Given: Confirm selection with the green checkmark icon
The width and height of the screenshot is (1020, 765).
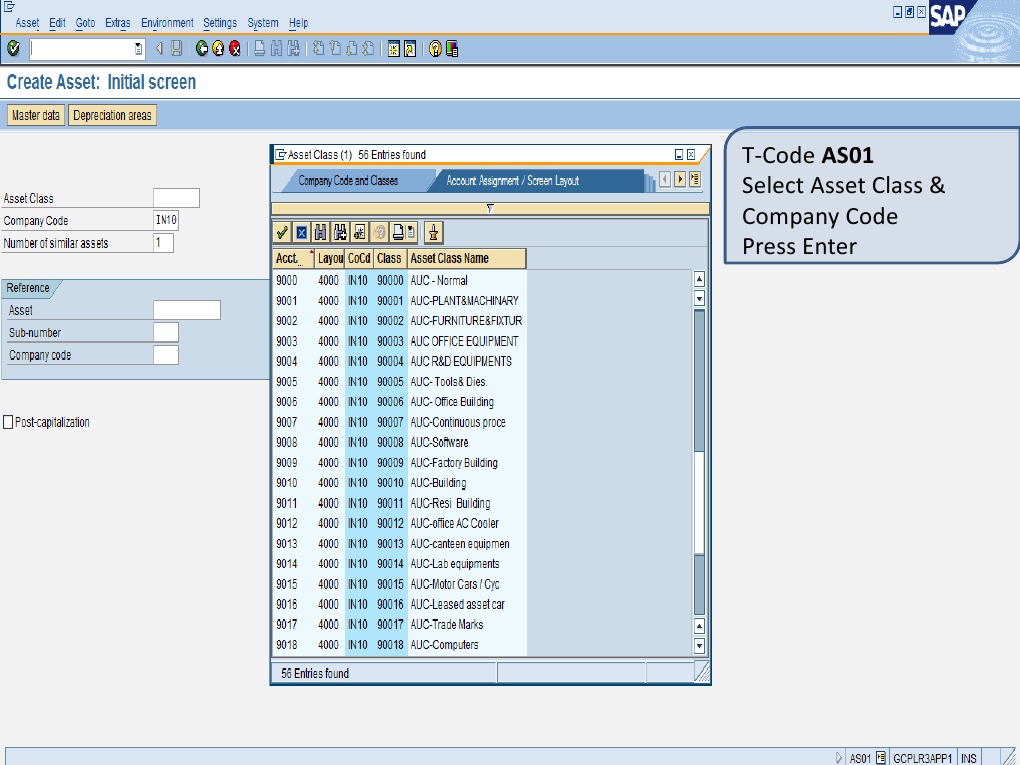Looking at the screenshot, I should [x=281, y=231].
